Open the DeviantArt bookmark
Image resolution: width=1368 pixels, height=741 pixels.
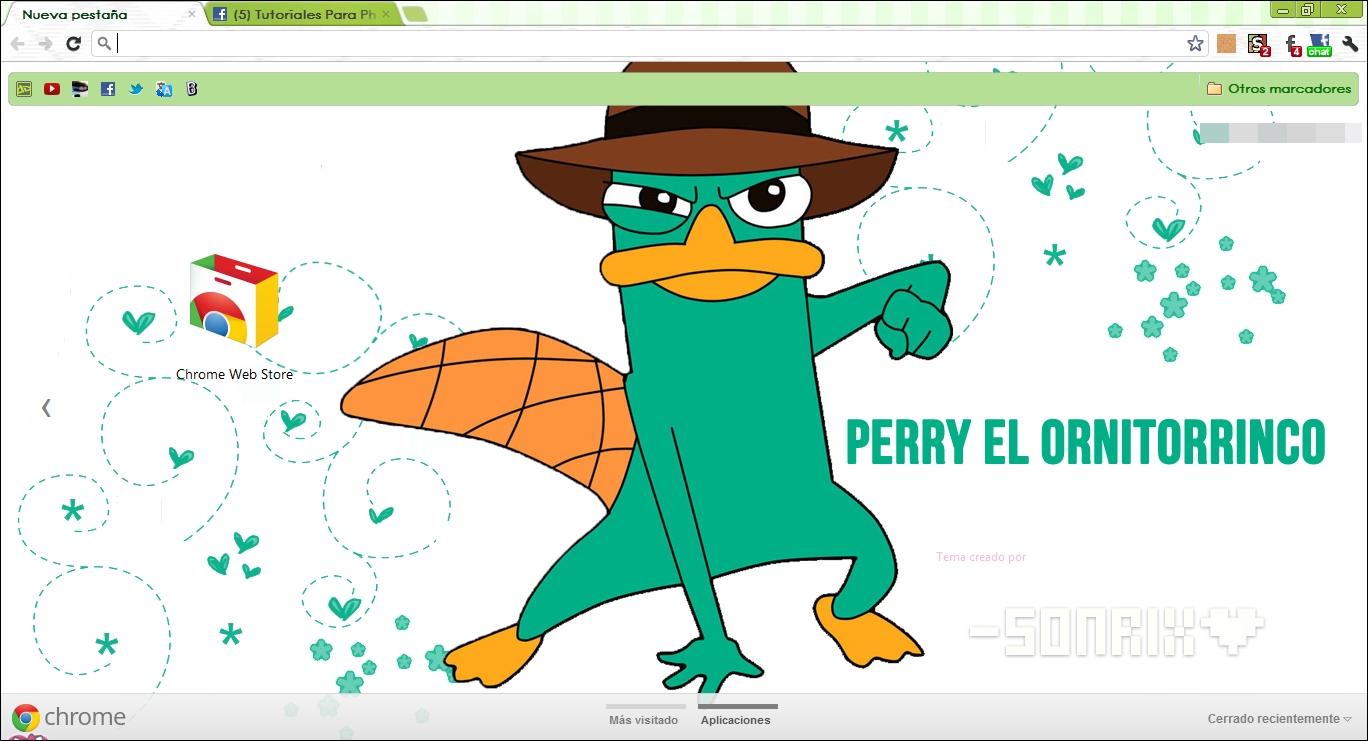(24, 89)
